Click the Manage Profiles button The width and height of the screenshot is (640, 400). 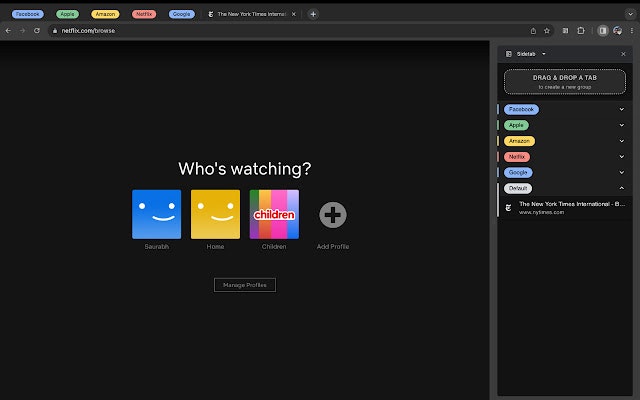(x=245, y=285)
